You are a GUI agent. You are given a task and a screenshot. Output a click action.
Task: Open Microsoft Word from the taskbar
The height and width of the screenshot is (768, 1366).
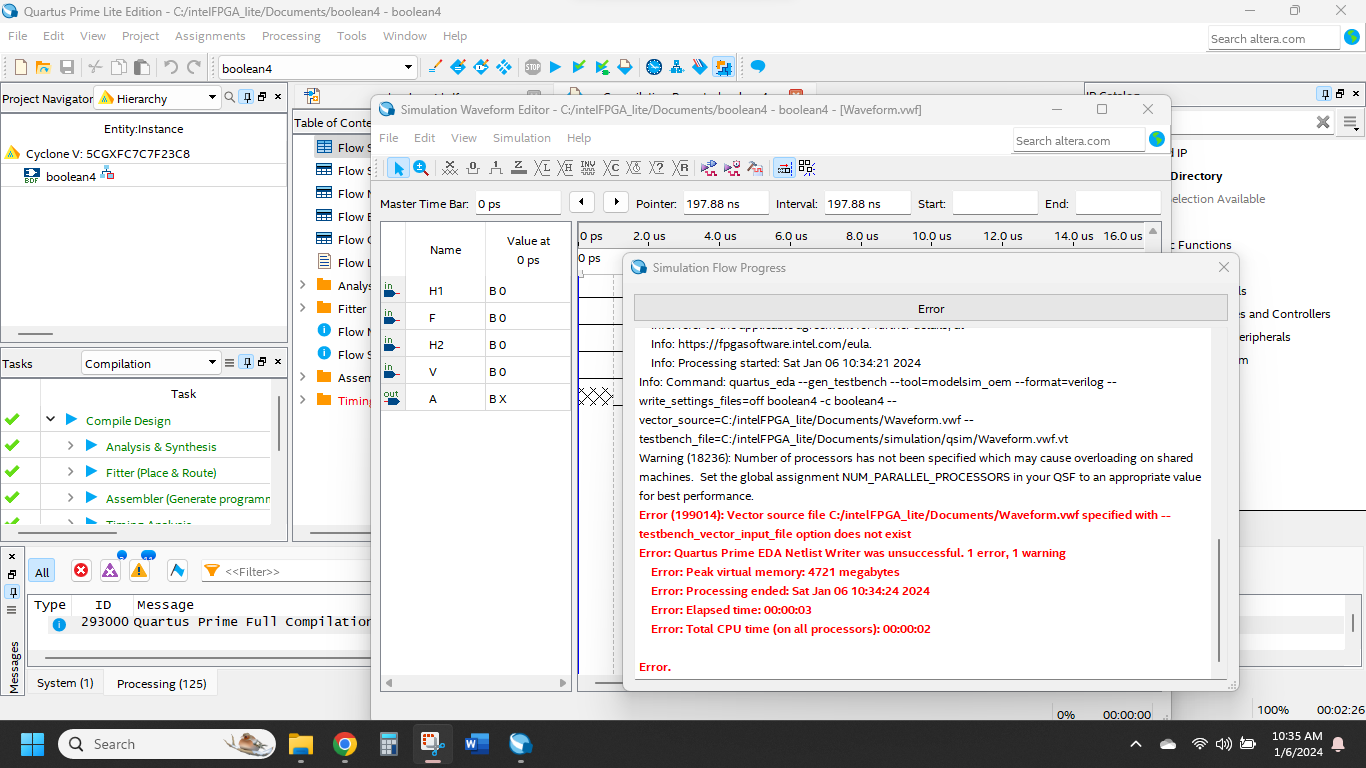pyautogui.click(x=477, y=744)
